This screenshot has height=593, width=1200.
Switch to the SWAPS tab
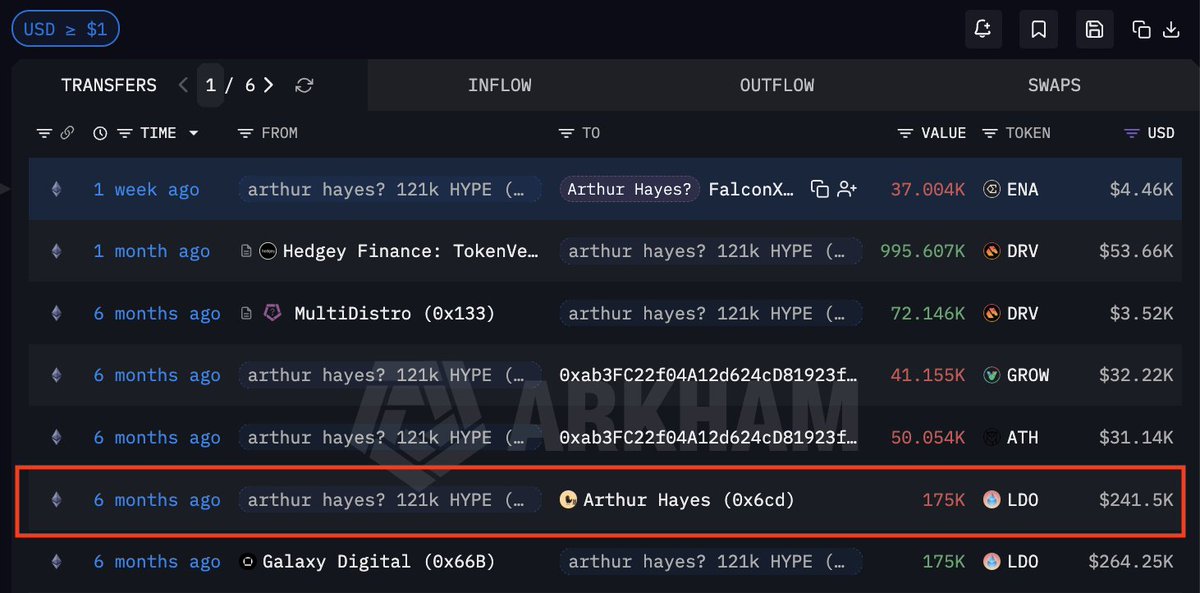point(1054,86)
